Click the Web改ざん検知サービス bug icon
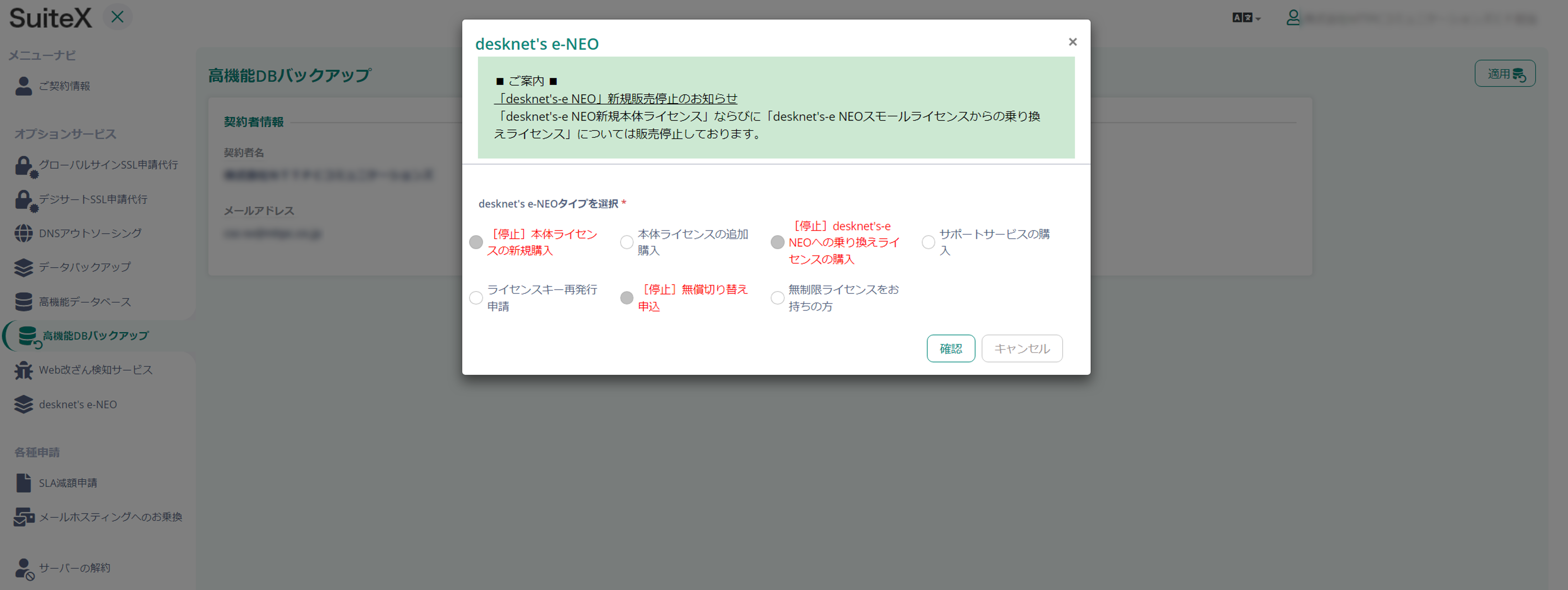The image size is (1568, 590). [x=24, y=370]
